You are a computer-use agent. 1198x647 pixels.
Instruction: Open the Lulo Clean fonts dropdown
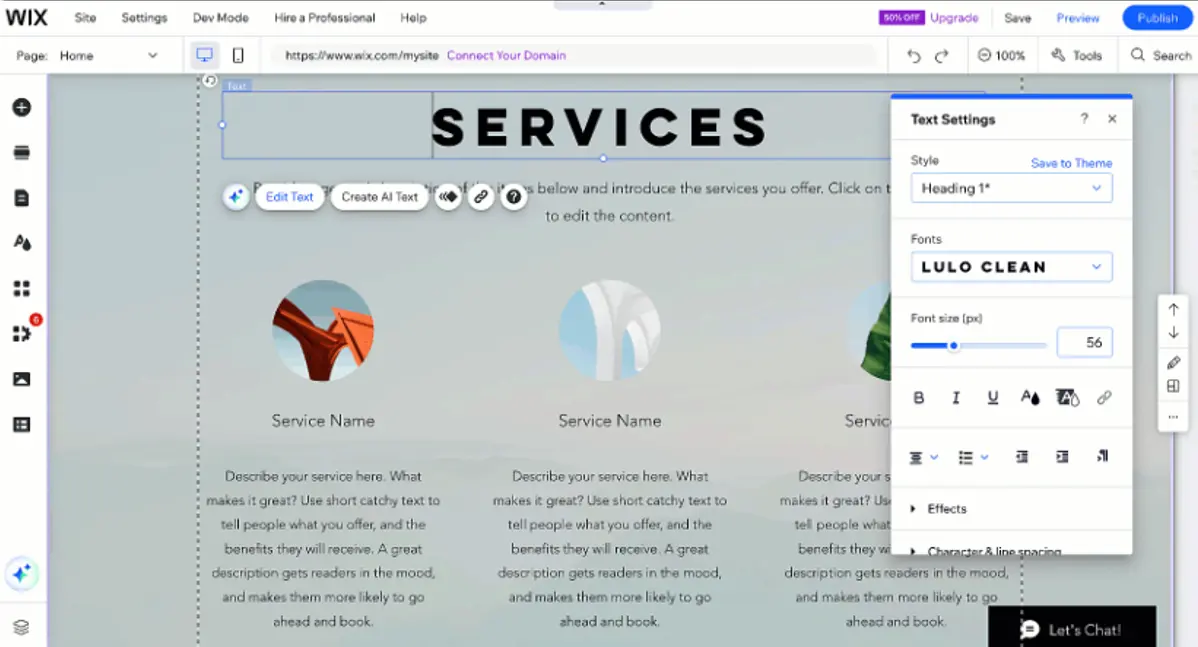point(1011,267)
